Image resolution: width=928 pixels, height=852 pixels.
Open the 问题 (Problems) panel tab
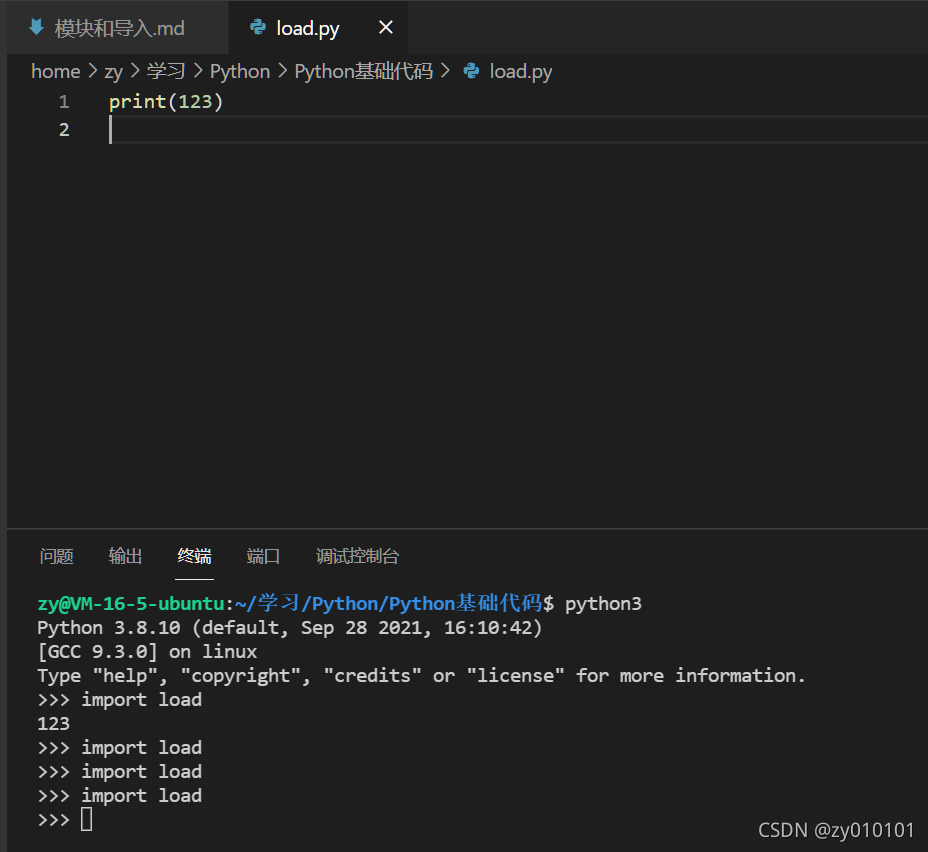57,556
